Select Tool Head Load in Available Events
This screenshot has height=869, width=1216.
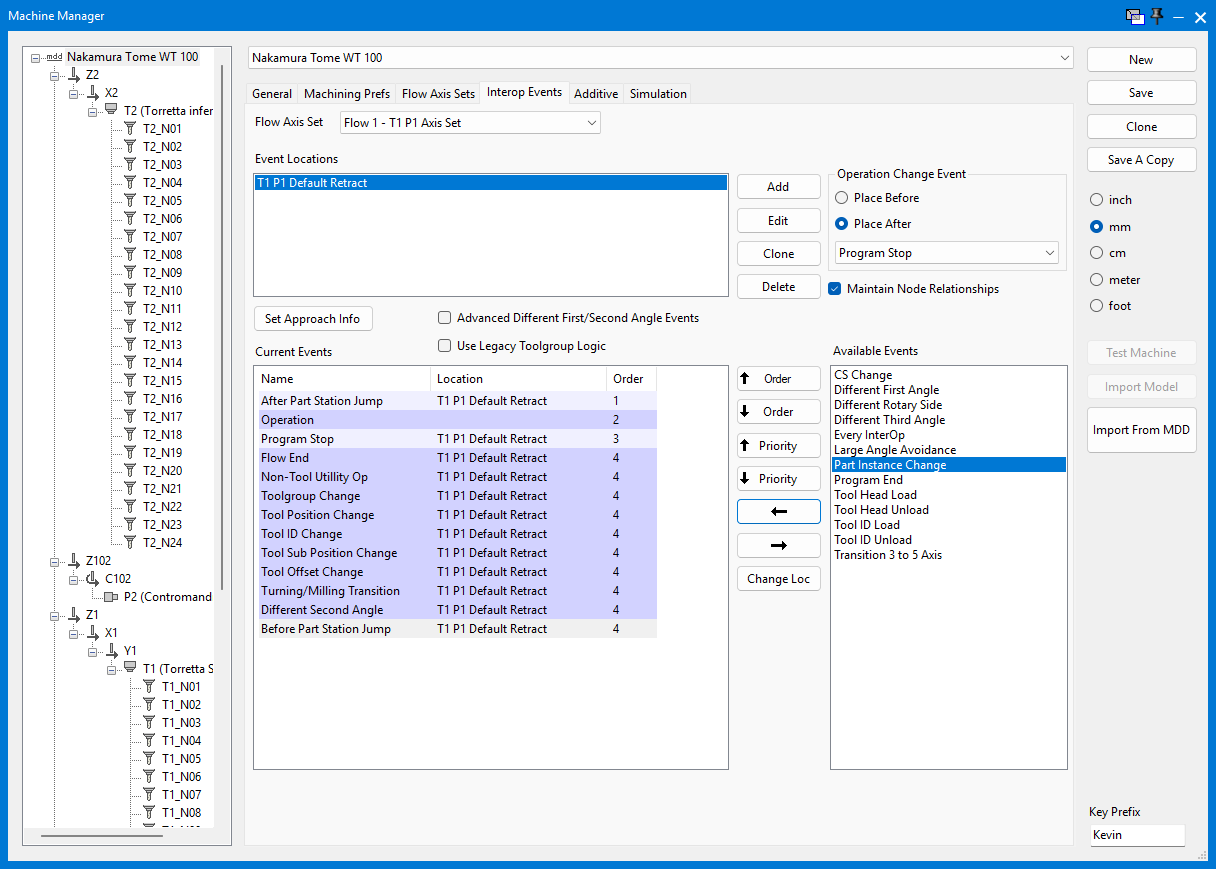(x=949, y=495)
